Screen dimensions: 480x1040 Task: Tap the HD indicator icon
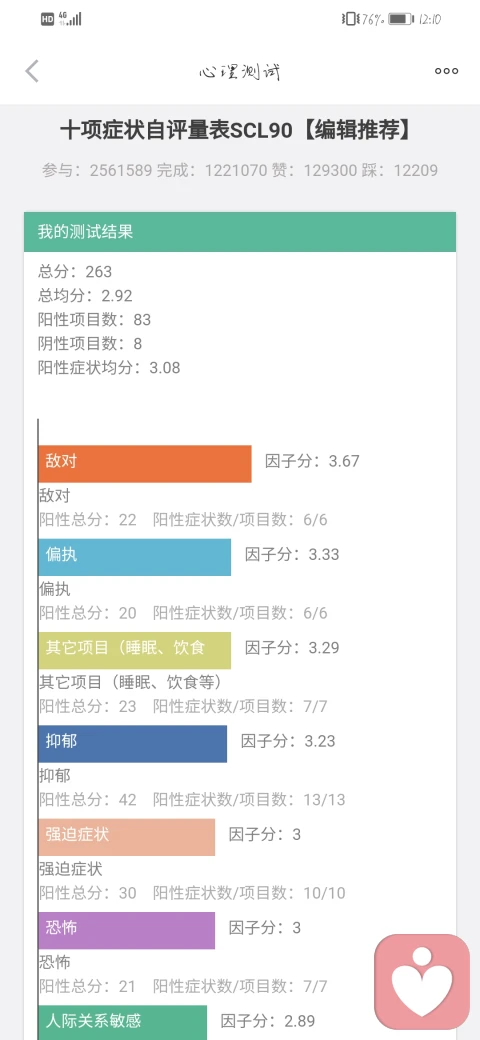[47, 19]
